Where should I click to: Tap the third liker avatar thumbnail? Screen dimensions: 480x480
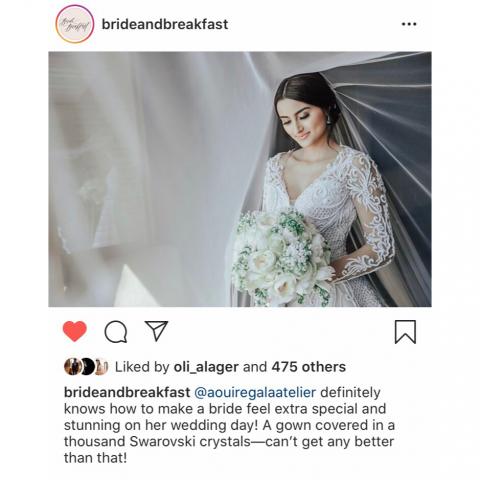tap(101, 367)
